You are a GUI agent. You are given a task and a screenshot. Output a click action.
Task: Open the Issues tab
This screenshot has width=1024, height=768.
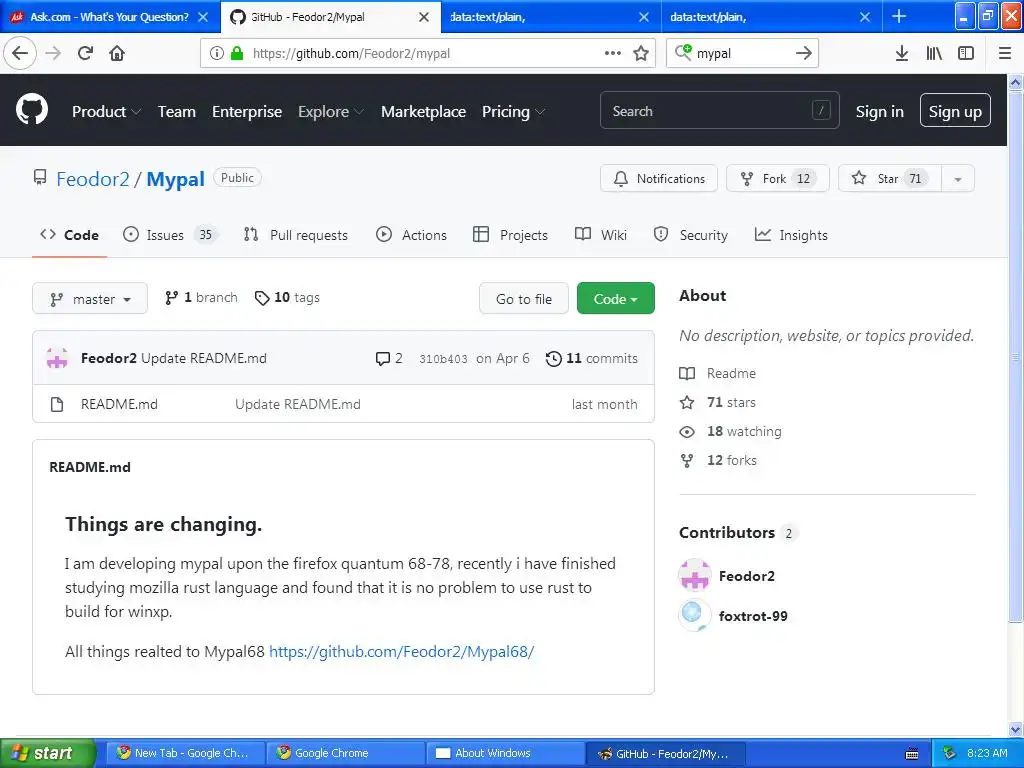point(168,235)
